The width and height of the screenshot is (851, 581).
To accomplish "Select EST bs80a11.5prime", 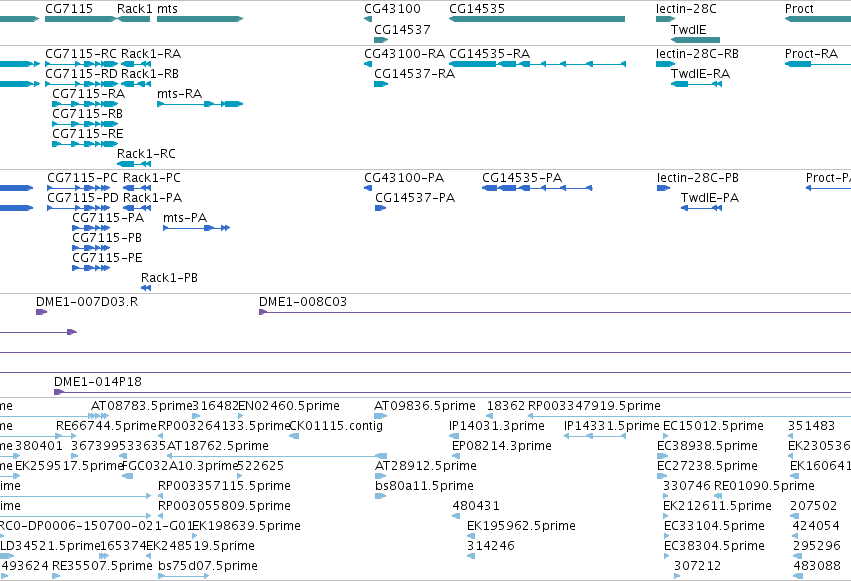I will pyautogui.click(x=424, y=487).
